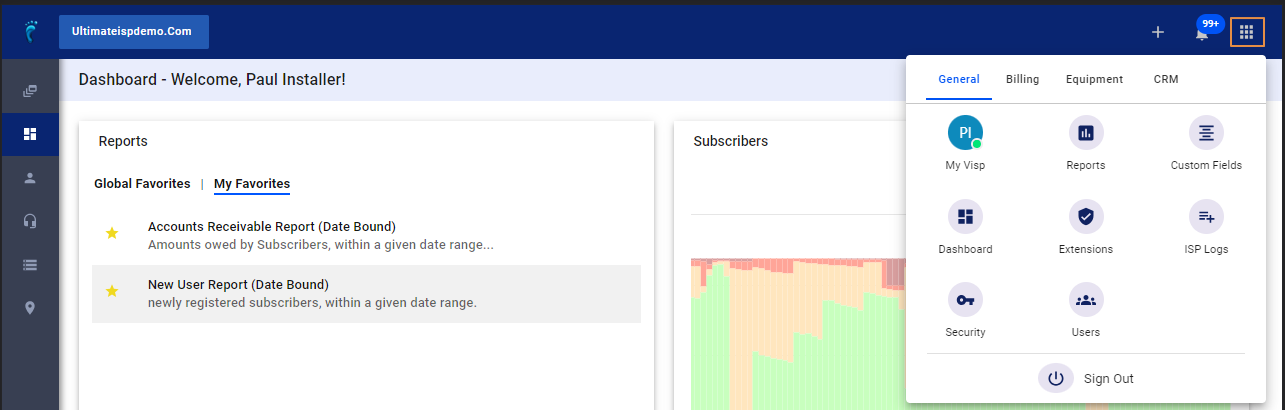Open the notifications bell with 99+ badge
This screenshot has width=1285, height=410.
coord(1202,33)
